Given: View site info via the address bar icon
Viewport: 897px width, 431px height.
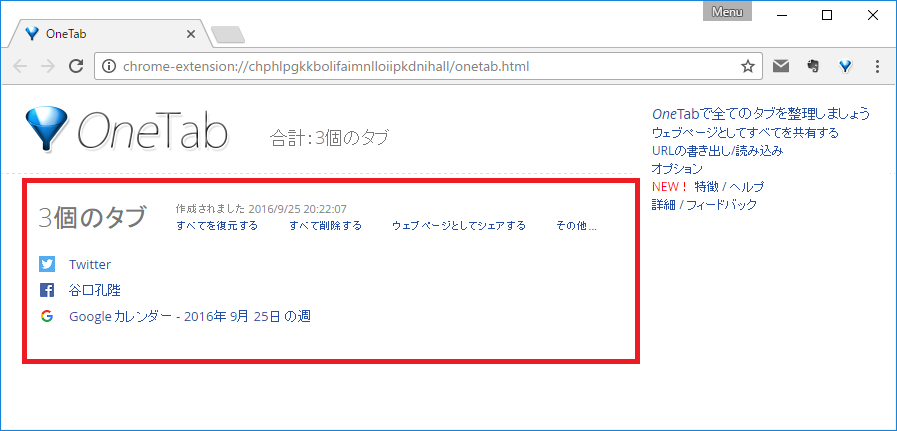Looking at the screenshot, I should pos(109,67).
